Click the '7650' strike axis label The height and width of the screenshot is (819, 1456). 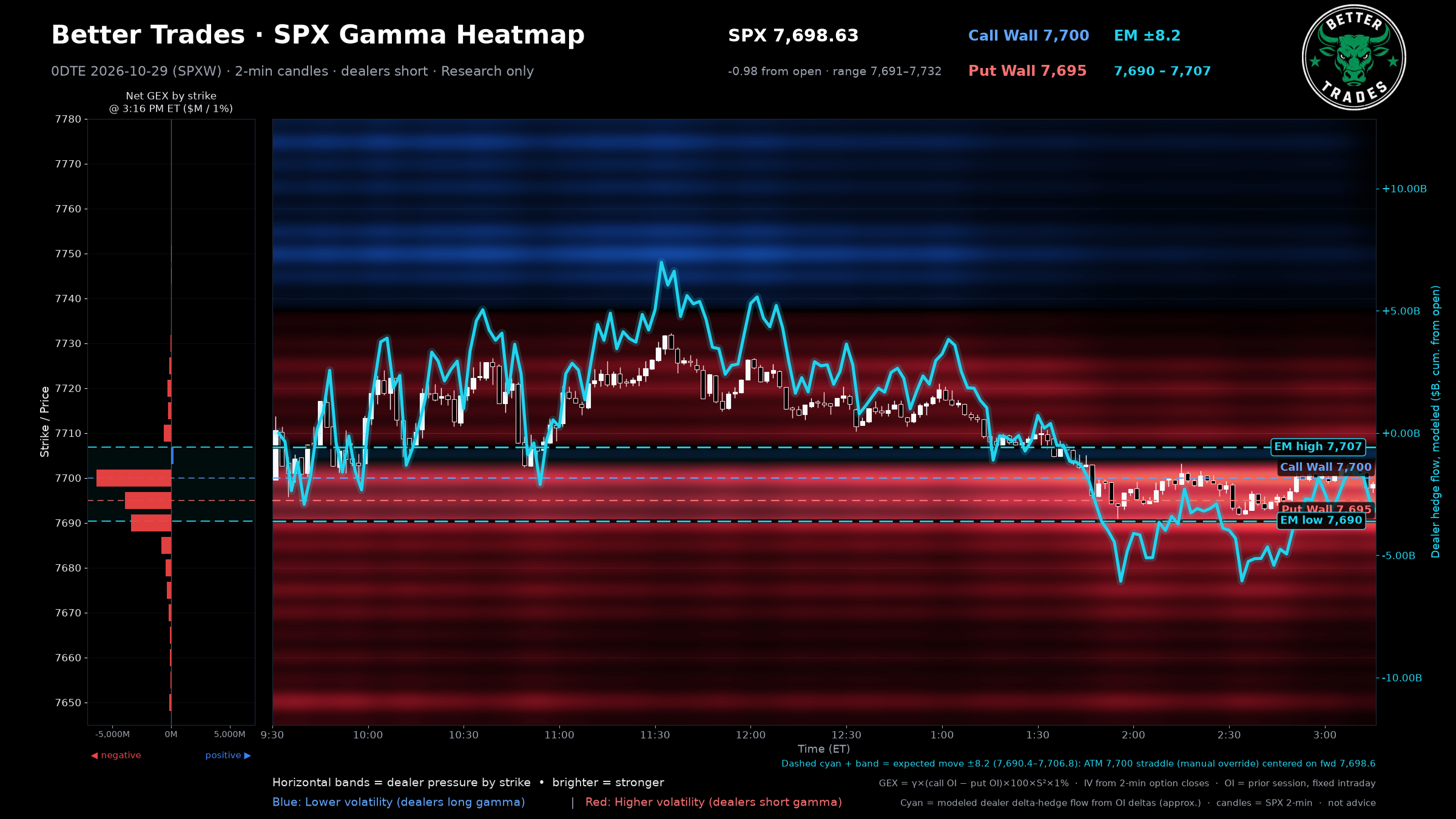68,703
